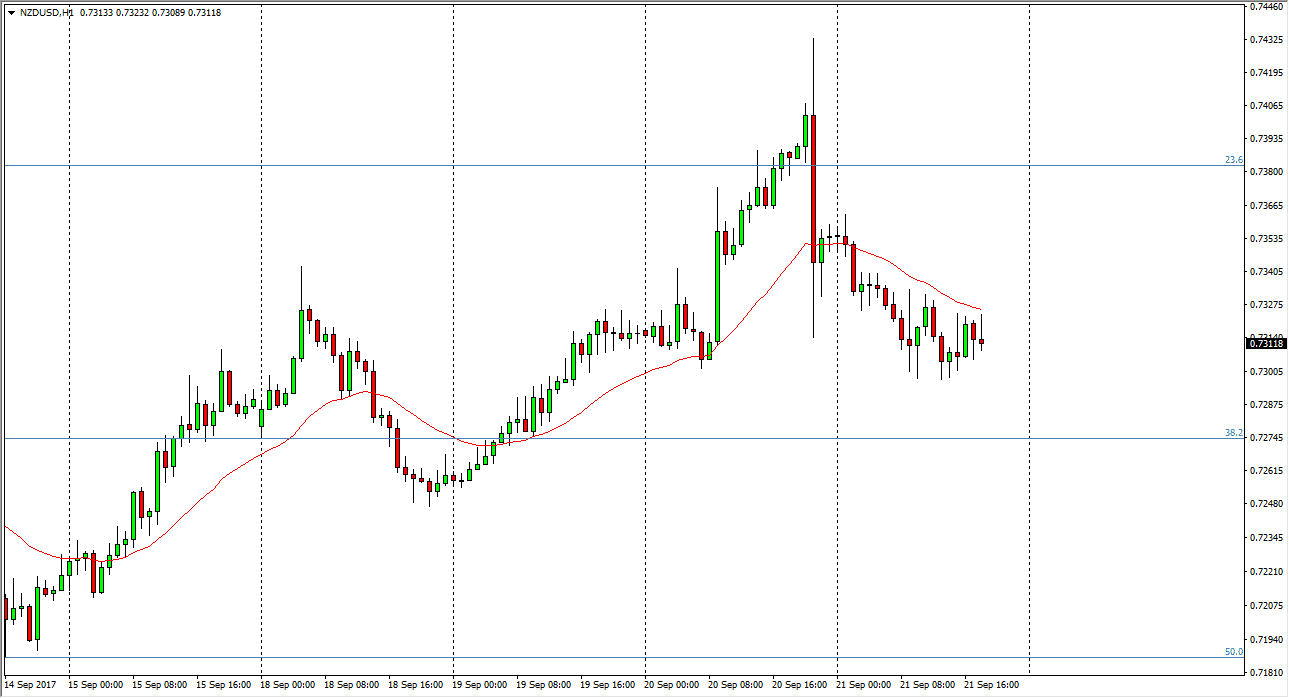Click the 15 Sep 08:00 time label
1289x698 pixels.
coord(162,685)
